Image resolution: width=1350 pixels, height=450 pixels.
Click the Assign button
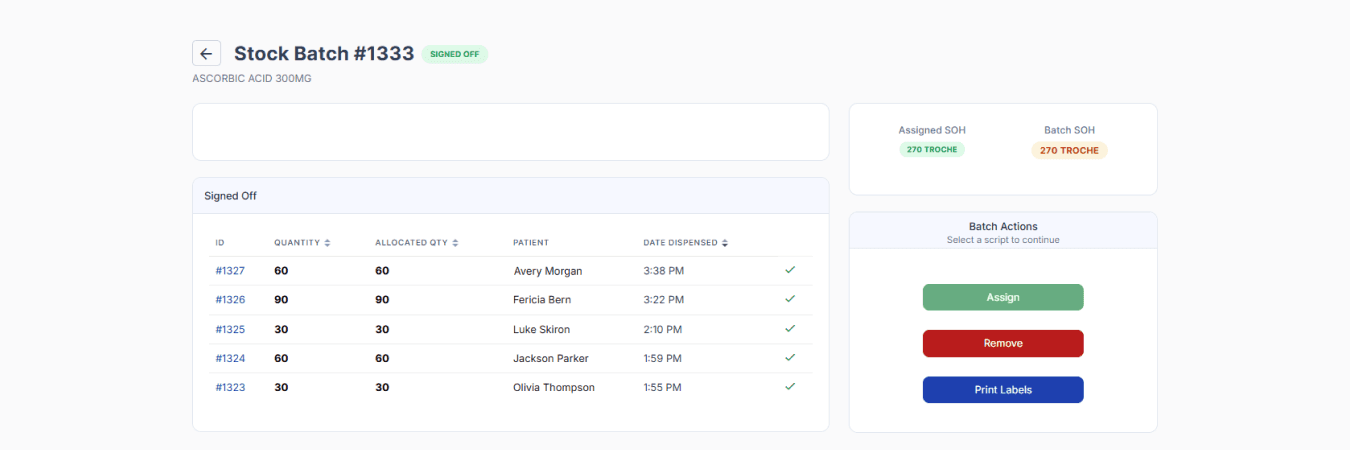pyautogui.click(x=1003, y=297)
